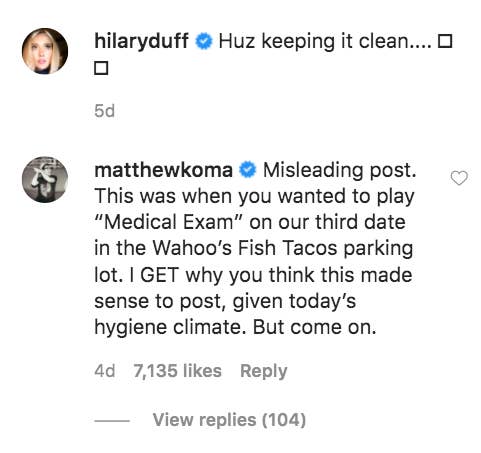Click the emoji placeholder box on the caption's second line
This screenshot has height=453, width=481.
tap(101, 68)
